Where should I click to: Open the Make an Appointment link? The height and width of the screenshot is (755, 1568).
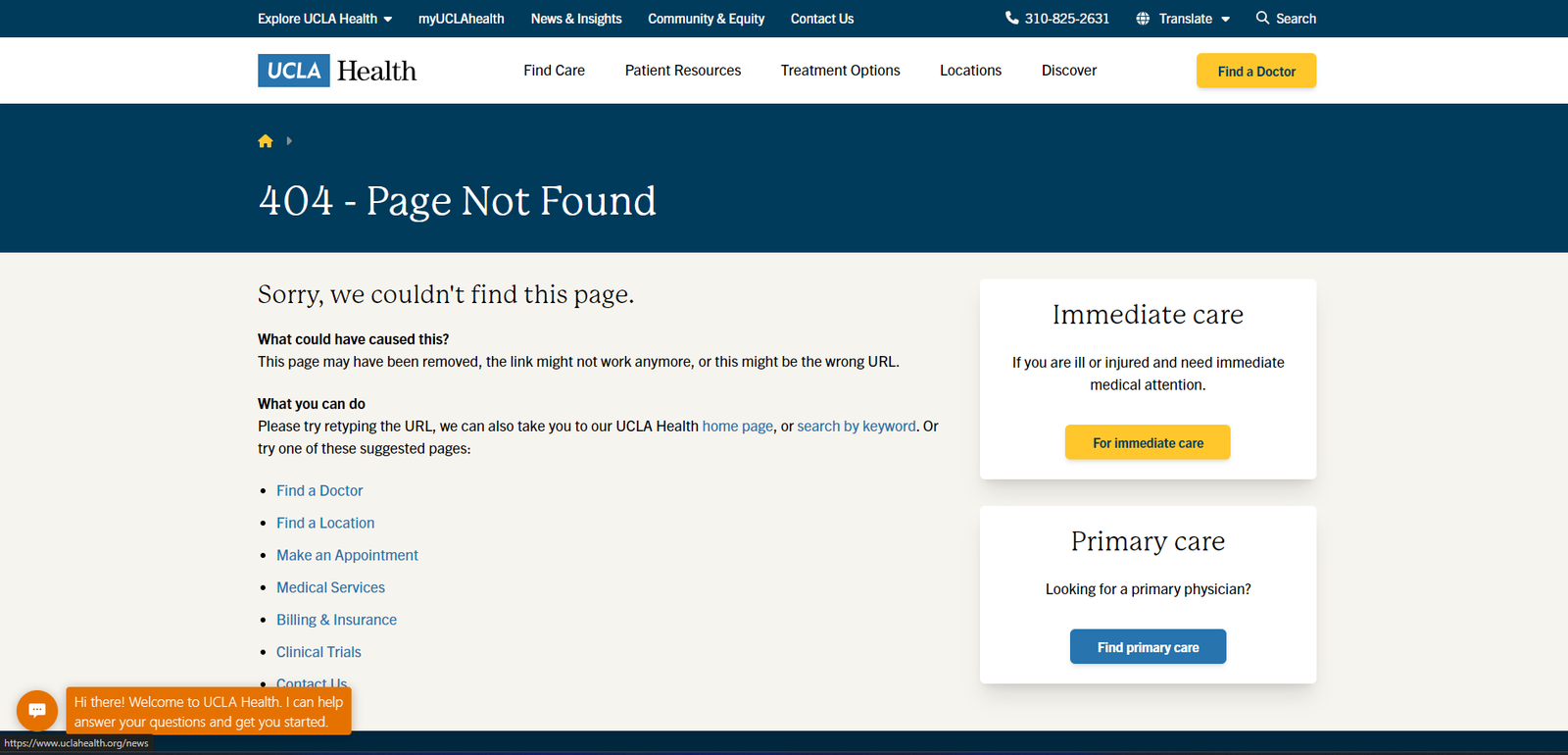pos(347,555)
